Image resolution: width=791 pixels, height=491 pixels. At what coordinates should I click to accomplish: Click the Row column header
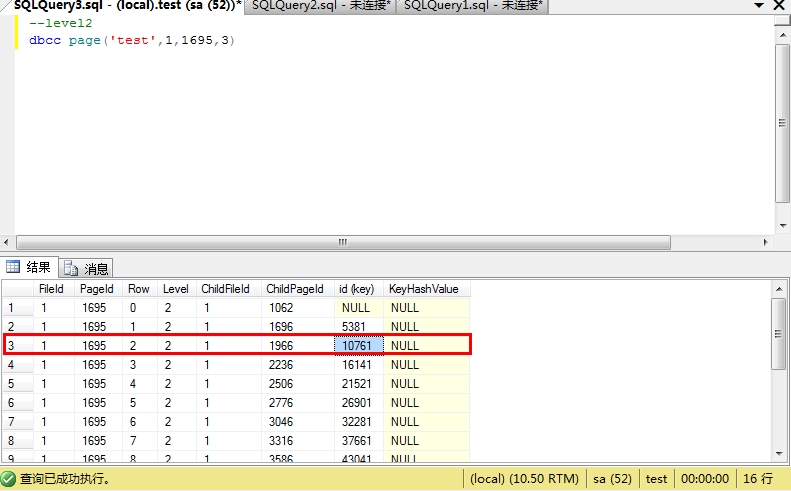[x=139, y=289]
